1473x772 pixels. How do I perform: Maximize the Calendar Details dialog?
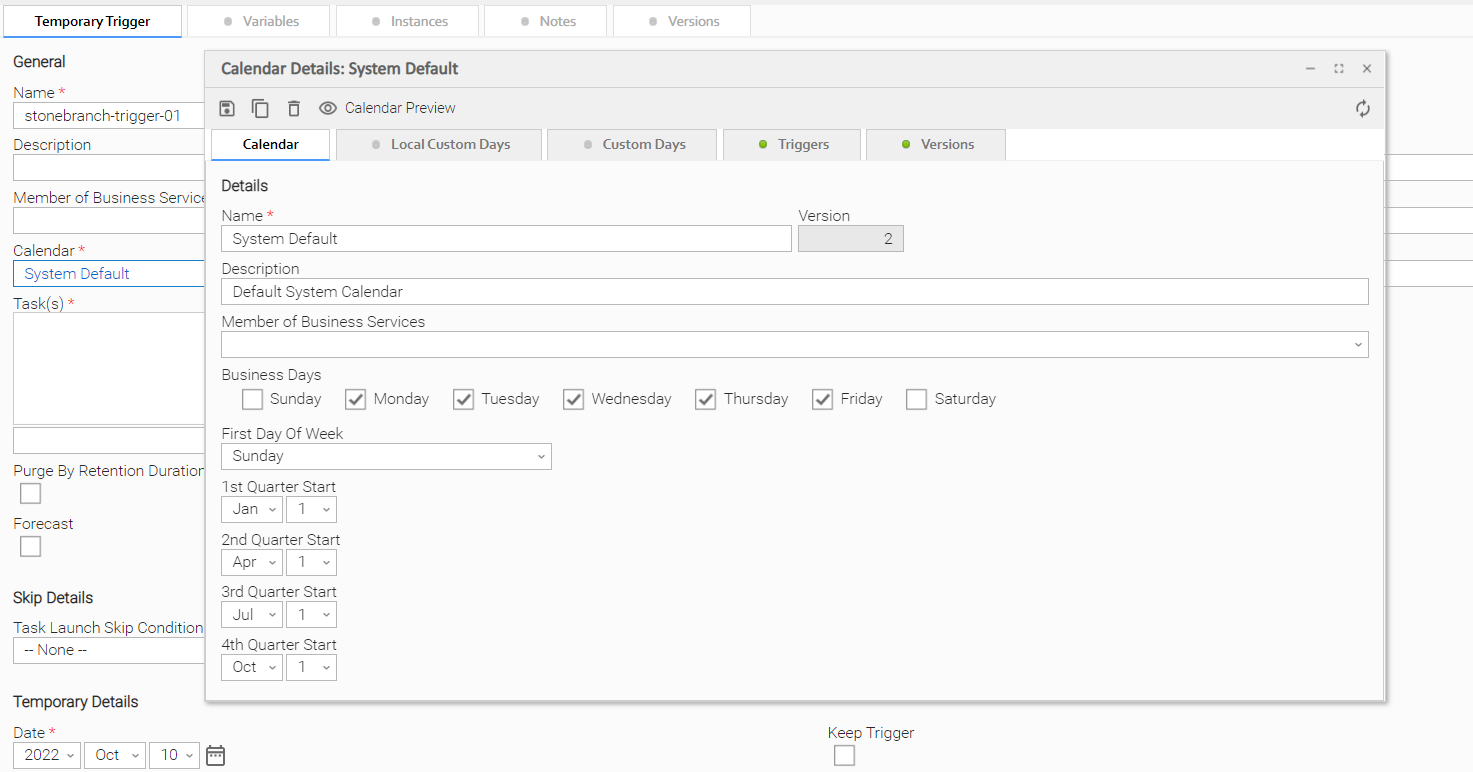(1338, 69)
